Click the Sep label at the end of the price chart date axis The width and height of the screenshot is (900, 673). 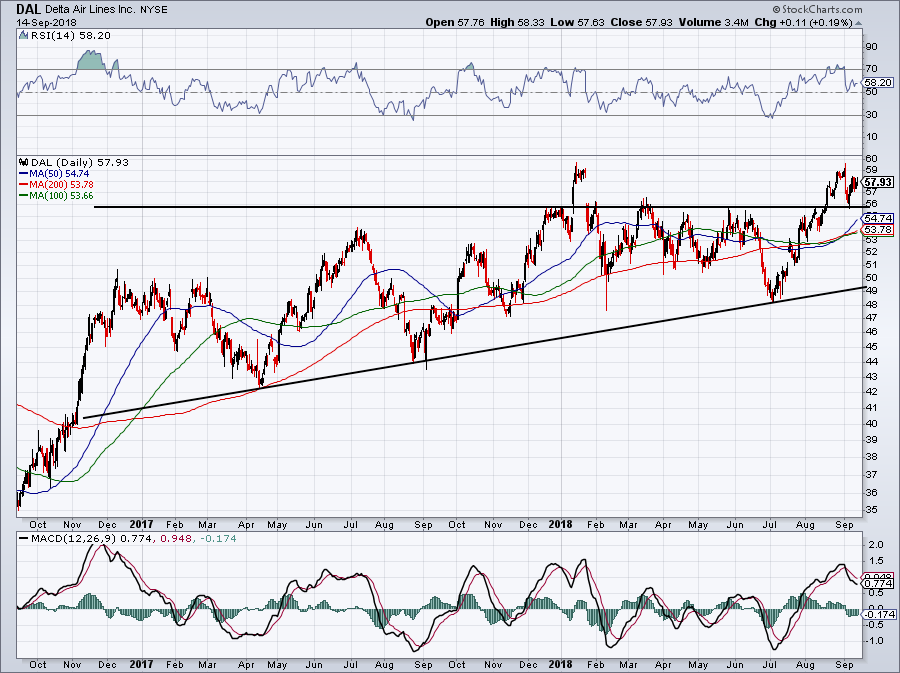(844, 524)
